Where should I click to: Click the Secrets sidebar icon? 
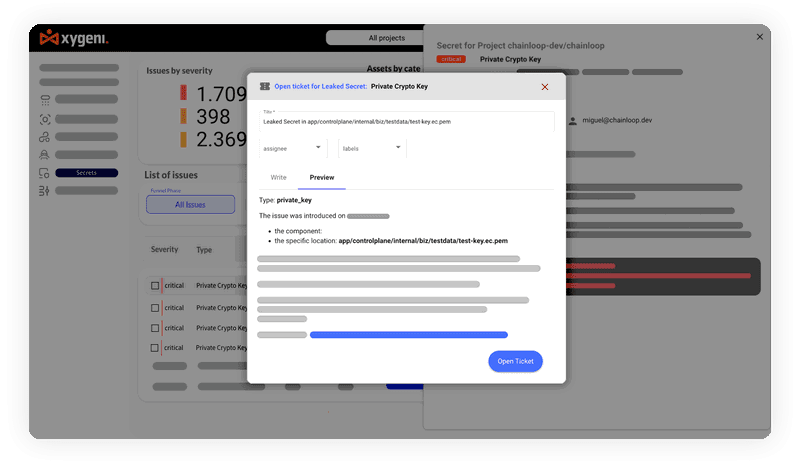[x=44, y=173]
